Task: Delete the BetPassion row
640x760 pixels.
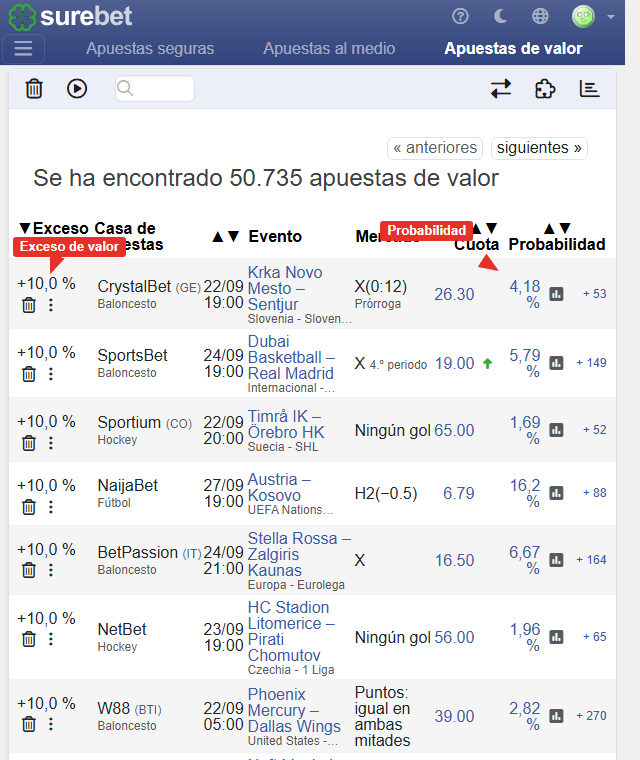Action: (x=29, y=570)
